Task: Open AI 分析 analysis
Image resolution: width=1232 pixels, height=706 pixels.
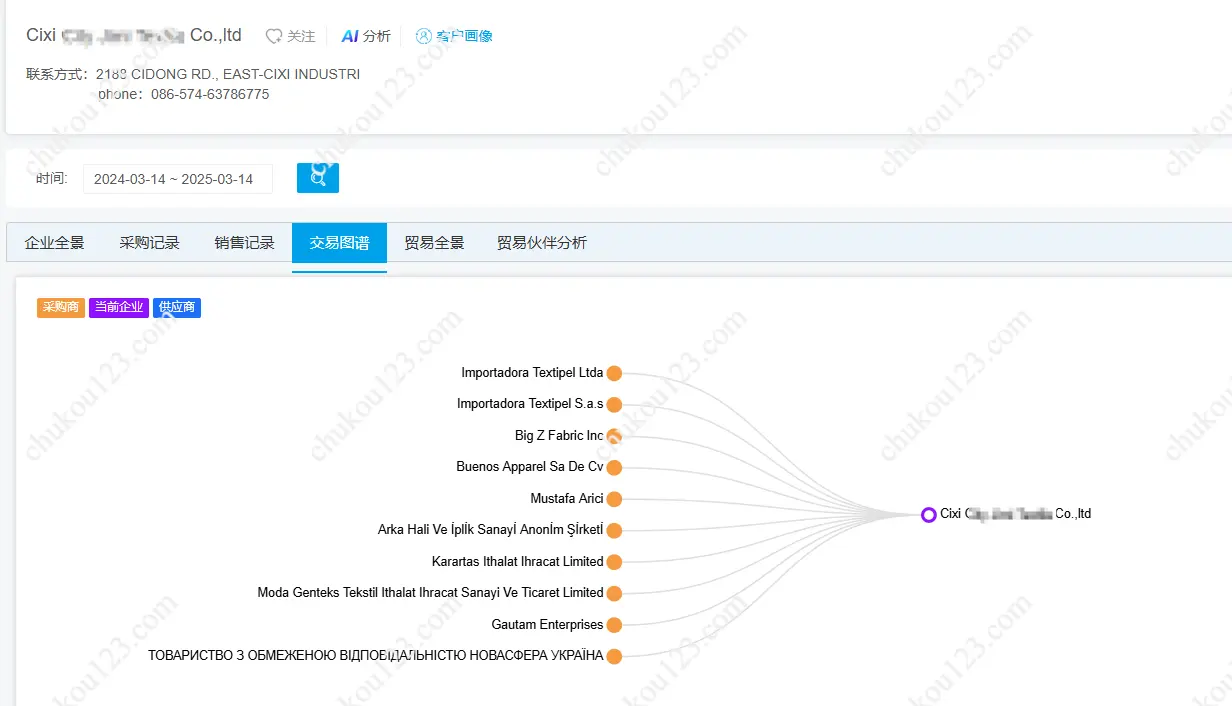Action: point(366,36)
